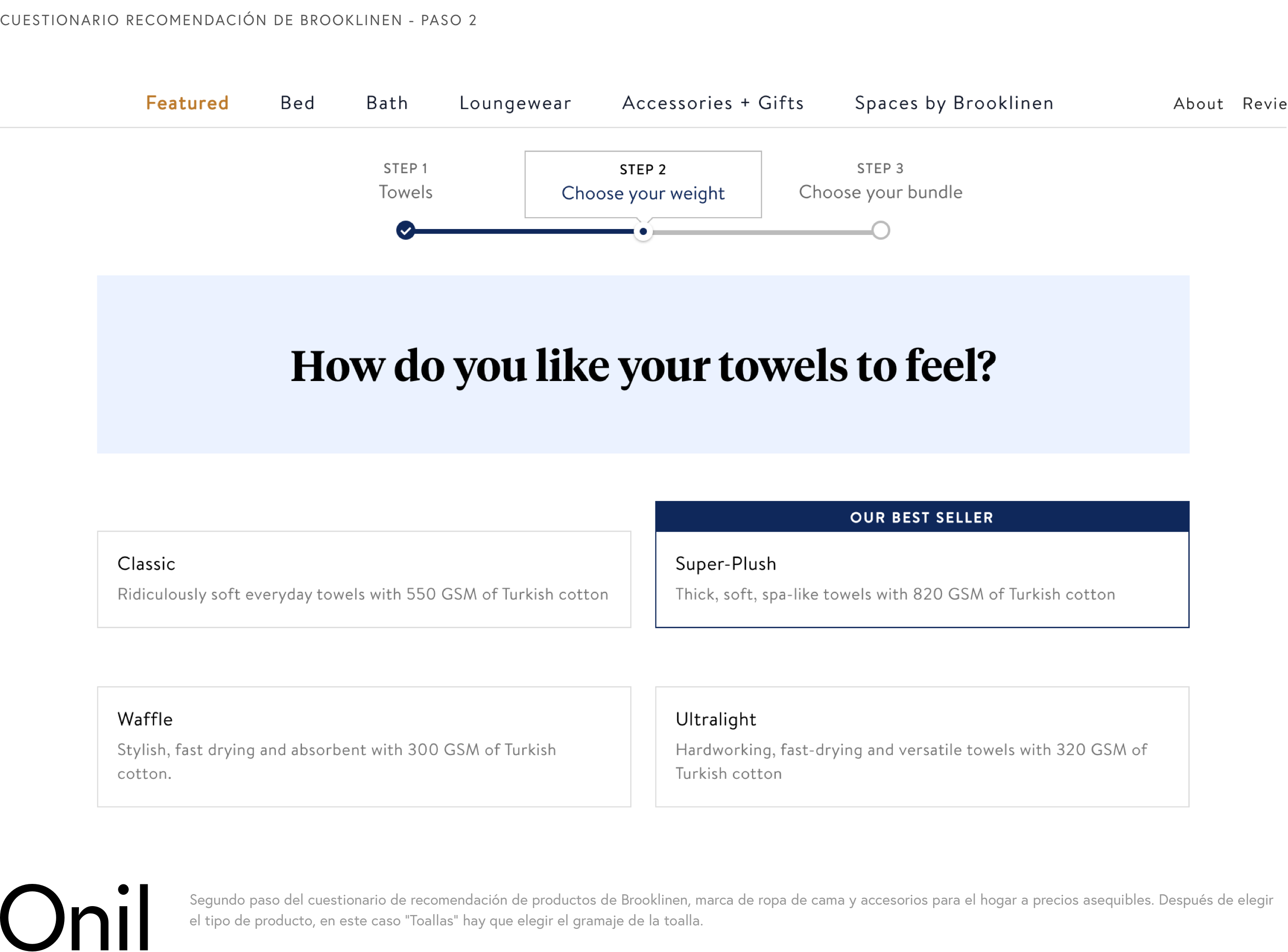Open Accessories + Gifts menu
The image size is (1288, 952).
pyautogui.click(x=713, y=103)
